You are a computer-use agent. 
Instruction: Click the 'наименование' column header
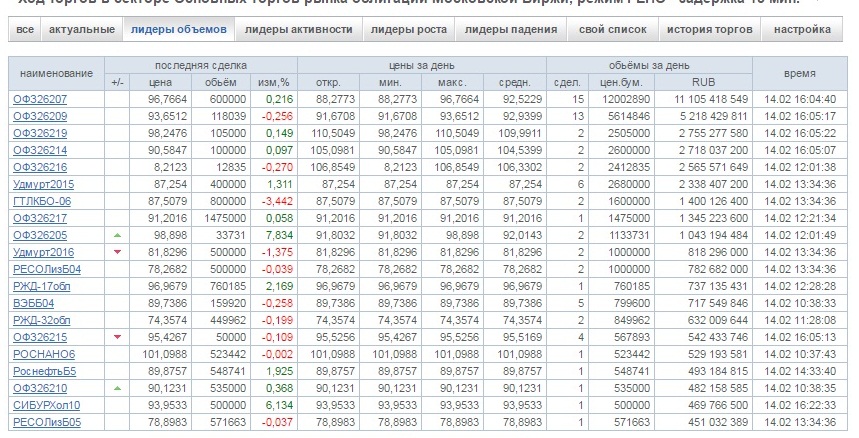[x=56, y=73]
